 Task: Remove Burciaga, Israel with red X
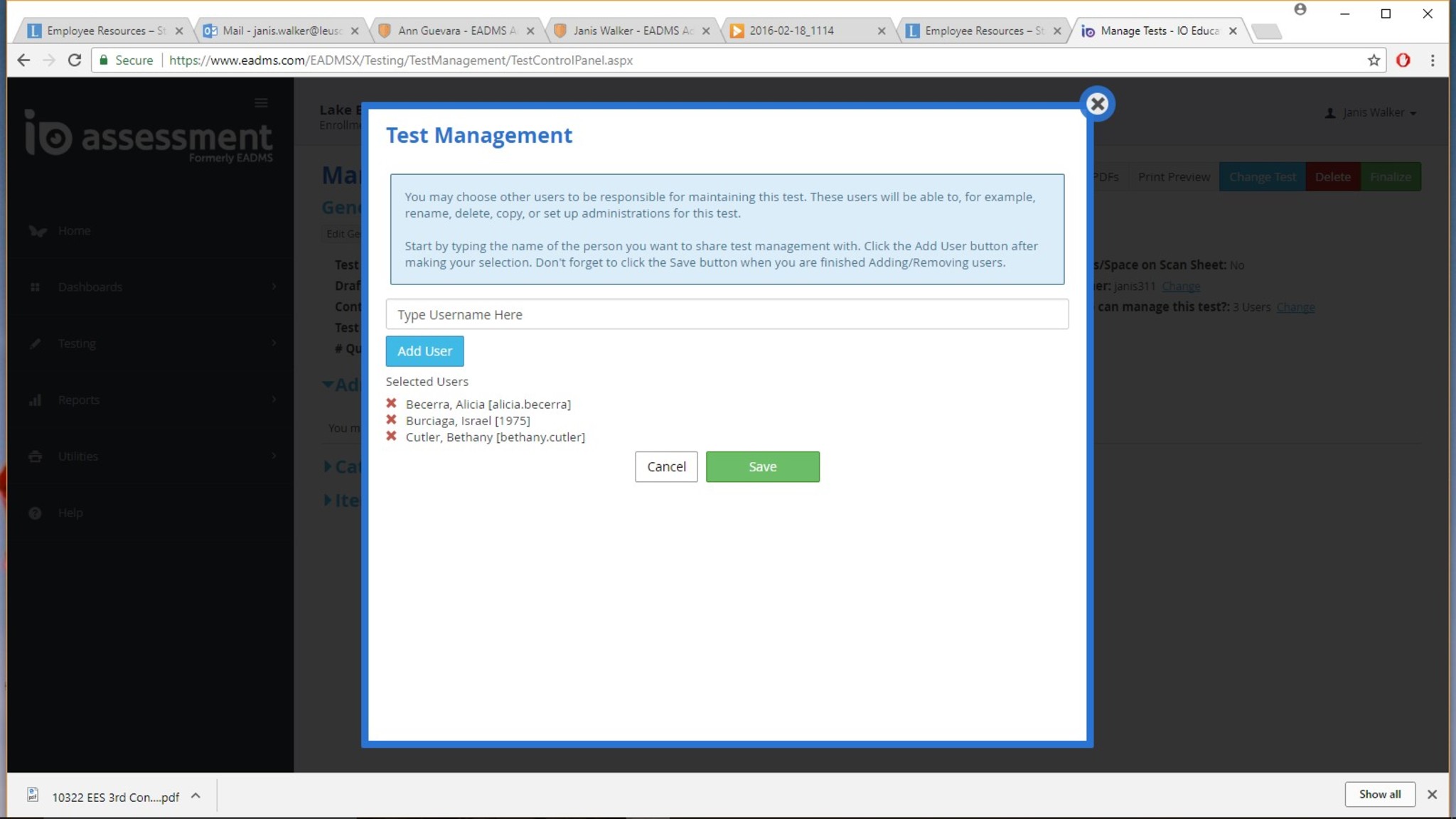point(391,419)
